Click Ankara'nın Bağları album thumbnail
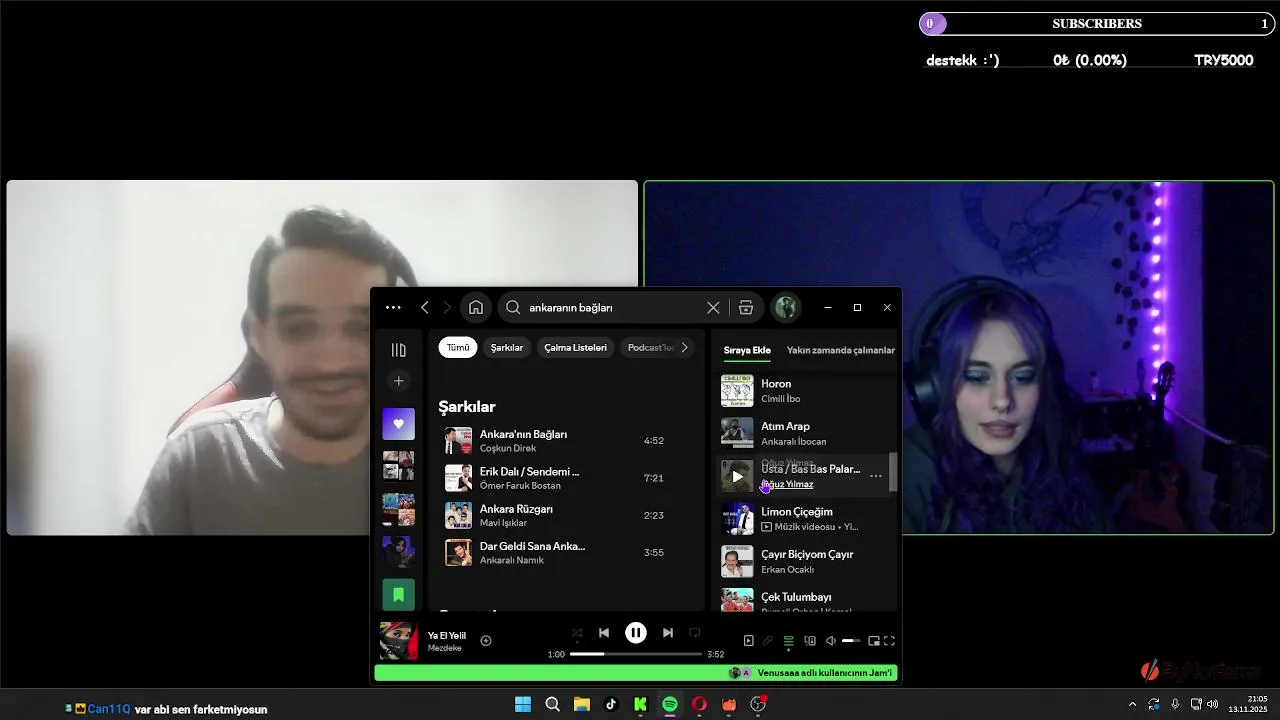Viewport: 1280px width, 720px height. click(x=458, y=441)
